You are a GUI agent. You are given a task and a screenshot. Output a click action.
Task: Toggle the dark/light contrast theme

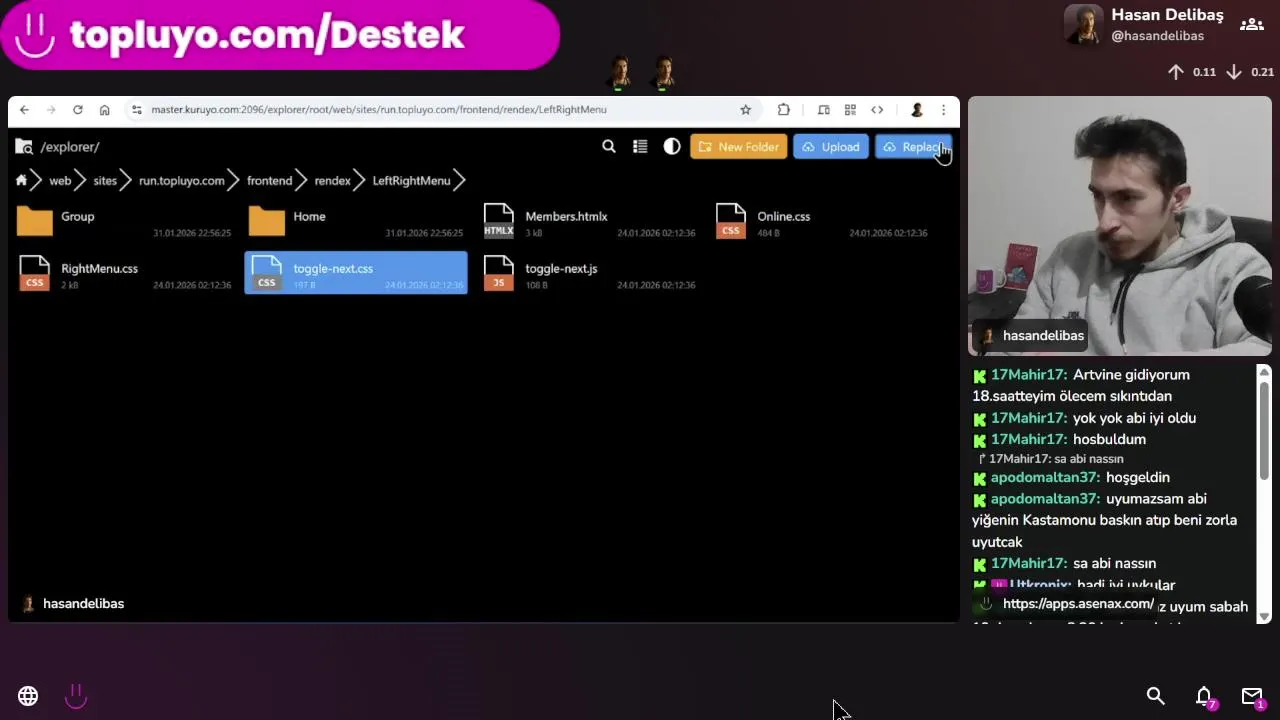pos(672,147)
